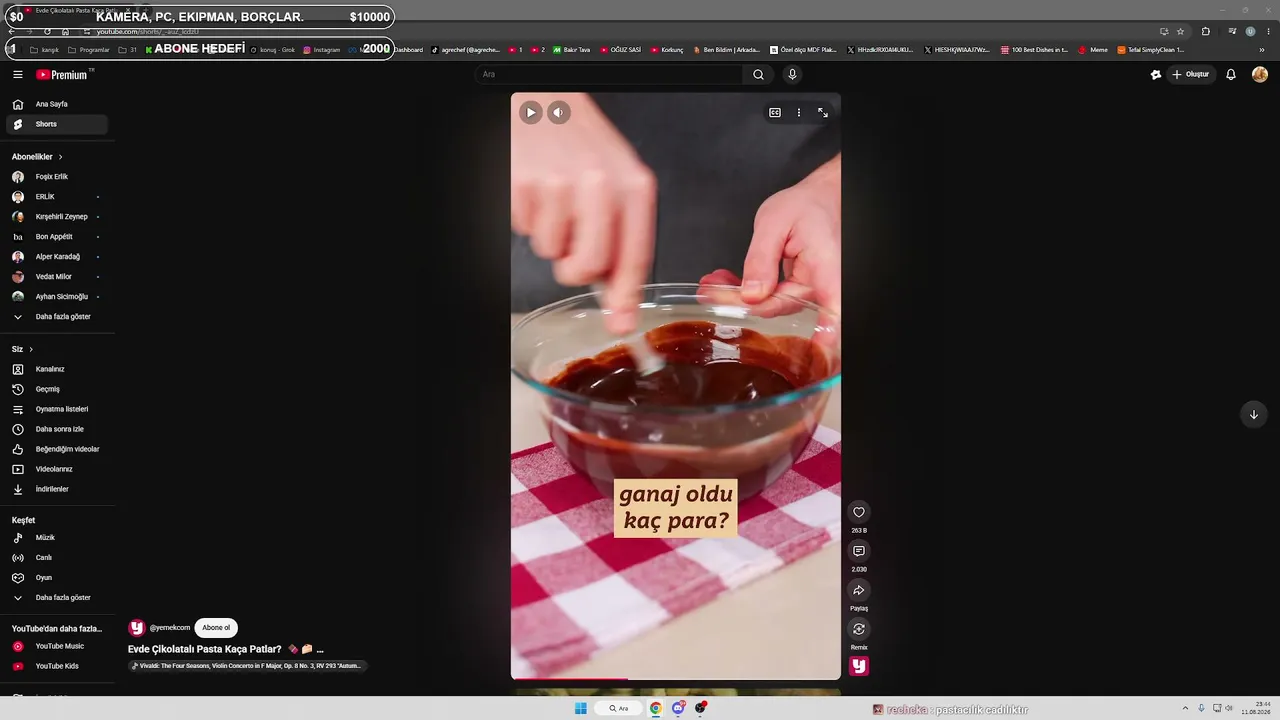The image size is (1280, 720).
Task: Seek on the Short's red progress bar
Action: [676, 679]
